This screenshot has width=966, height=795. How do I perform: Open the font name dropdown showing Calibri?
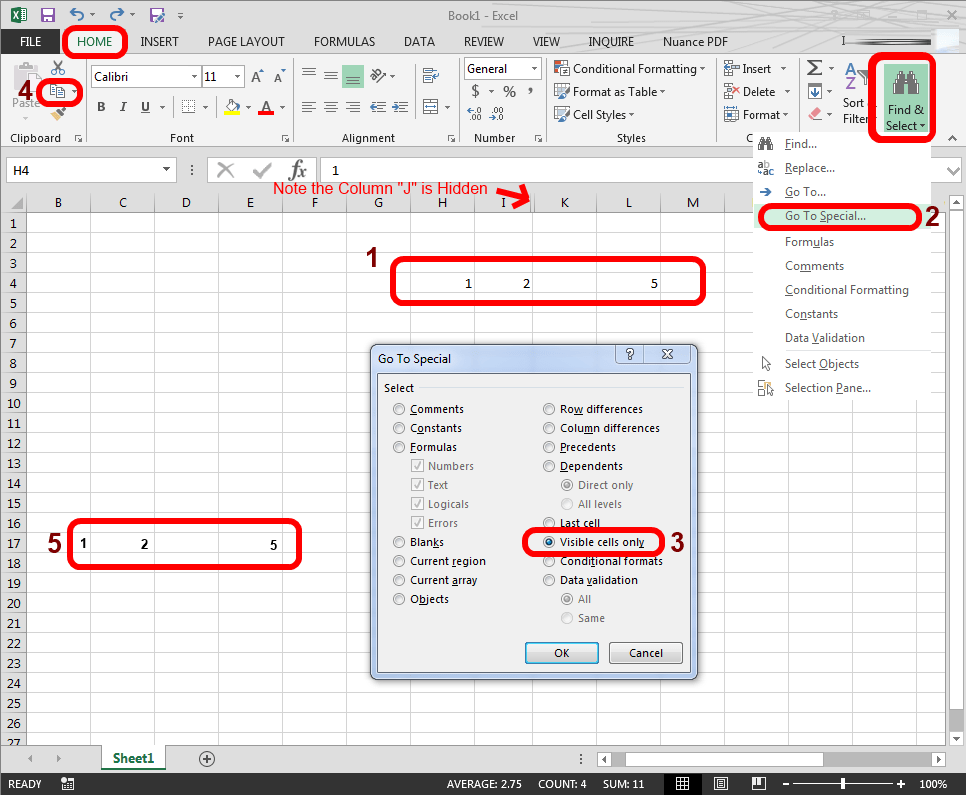tap(193, 76)
